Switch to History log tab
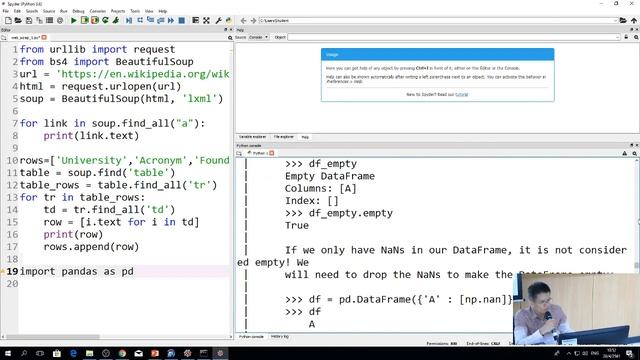The image size is (640, 360). [x=280, y=337]
